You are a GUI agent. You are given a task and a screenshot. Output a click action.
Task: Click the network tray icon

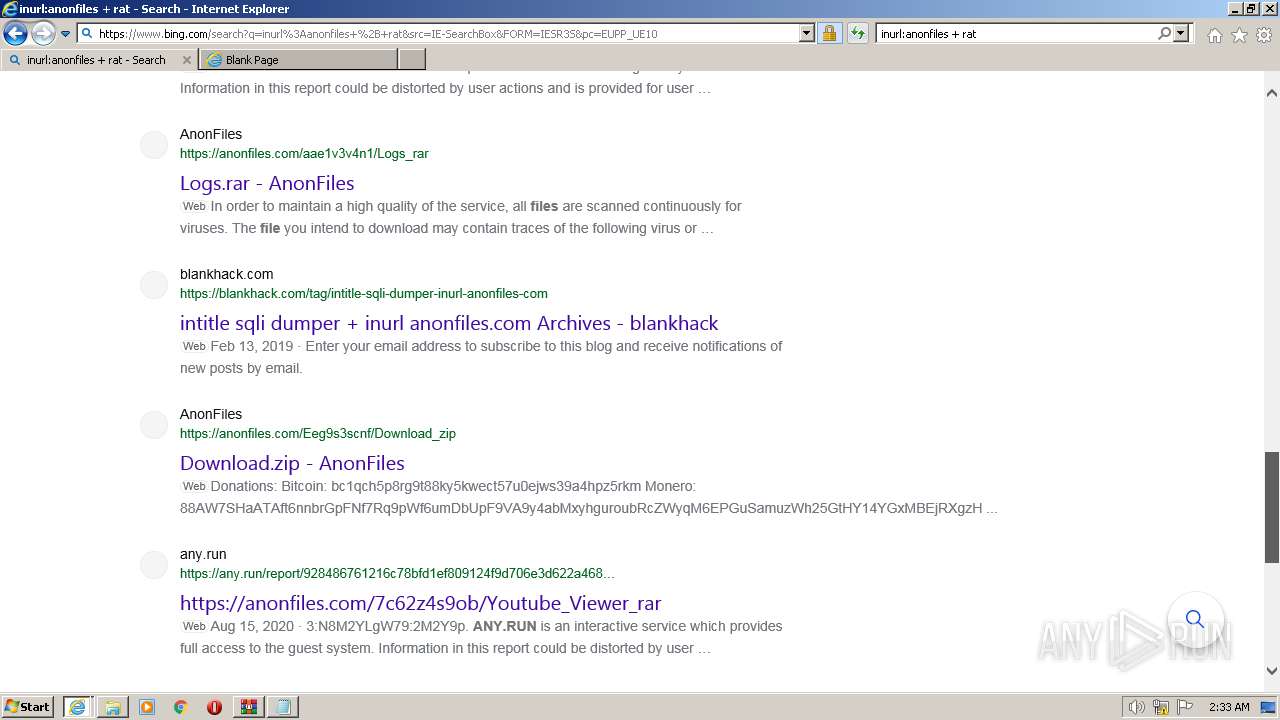[1161, 707]
